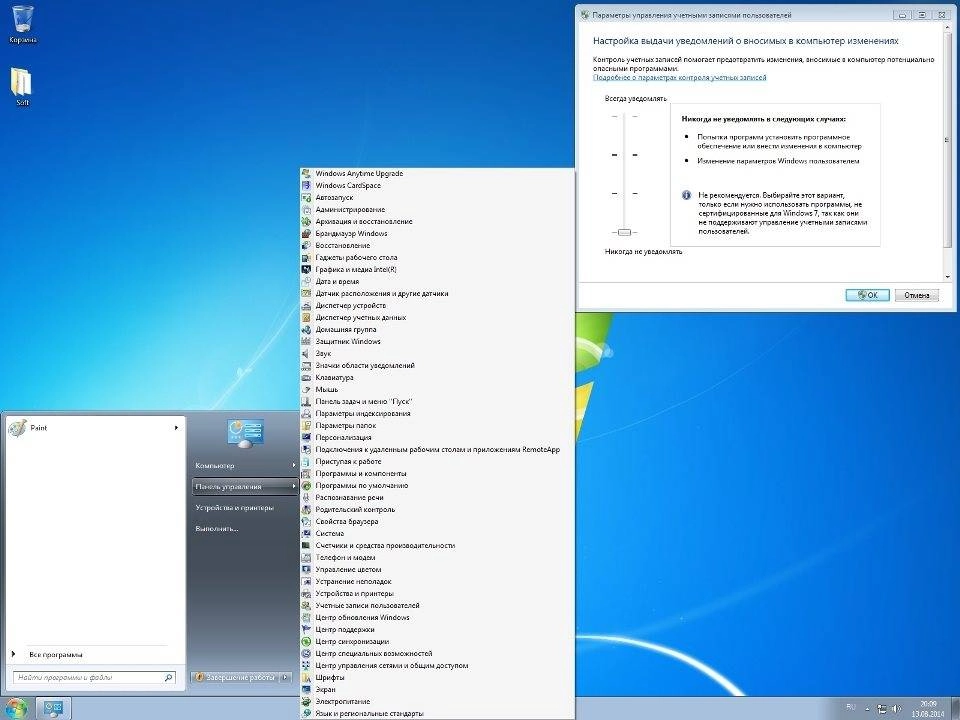The height and width of the screenshot is (720, 960).
Task: Click the Control Panel taskbar button
Action: click(53, 709)
